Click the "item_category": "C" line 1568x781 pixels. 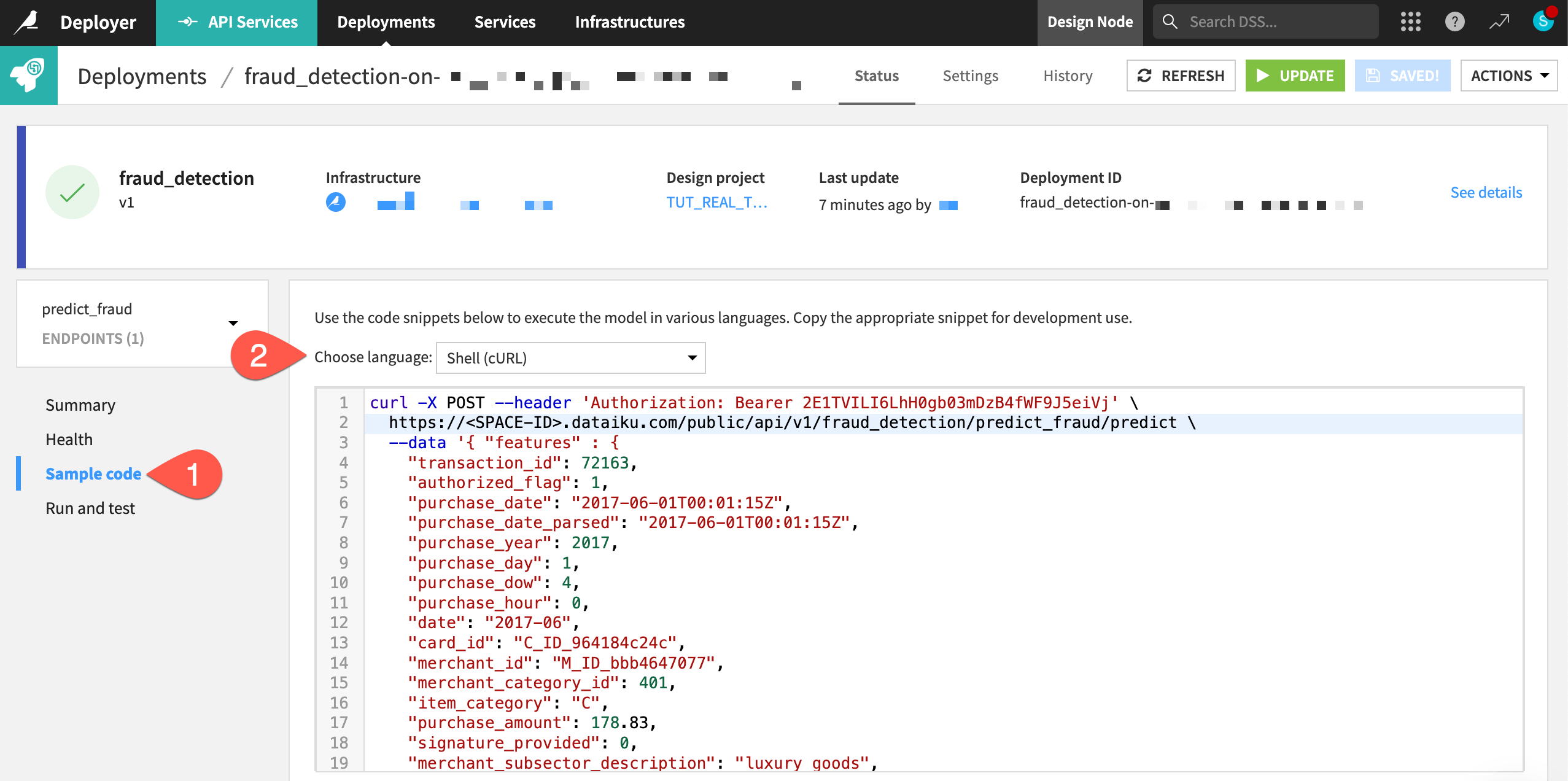tap(508, 703)
